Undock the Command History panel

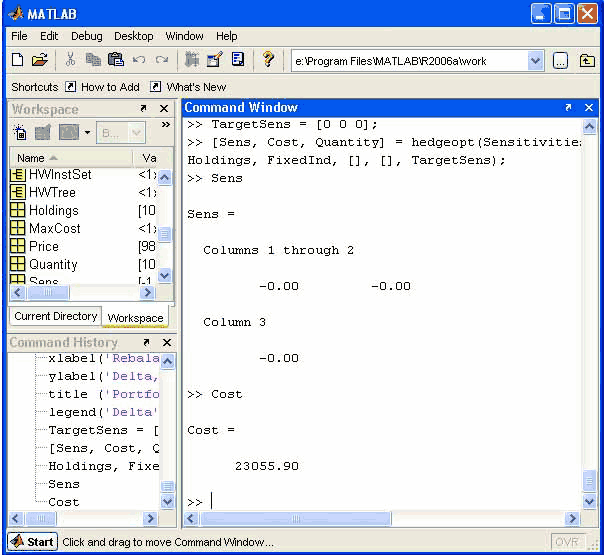146,342
